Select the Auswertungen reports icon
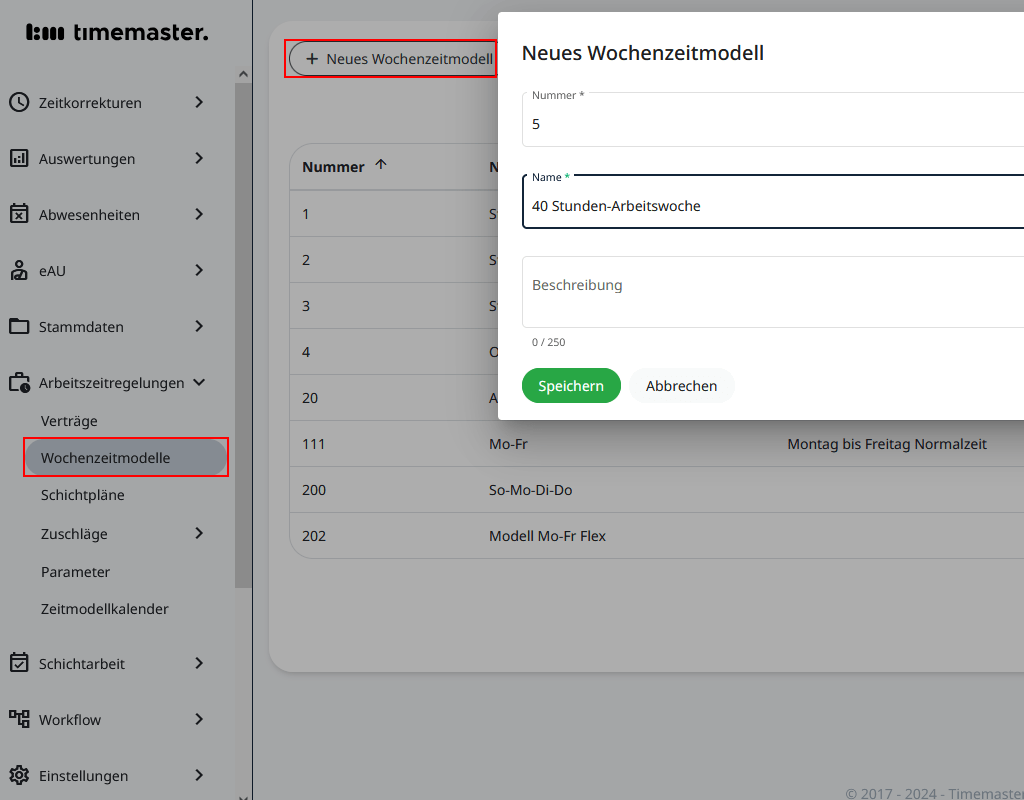Screen dimensions: 1024x800 click(19, 158)
